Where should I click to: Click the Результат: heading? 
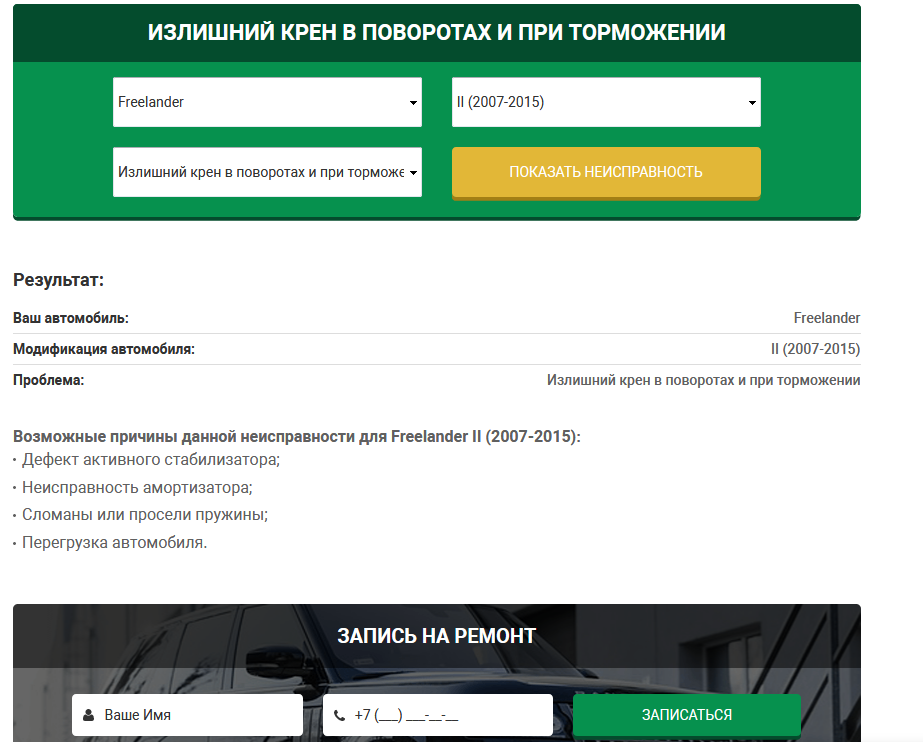(x=58, y=280)
